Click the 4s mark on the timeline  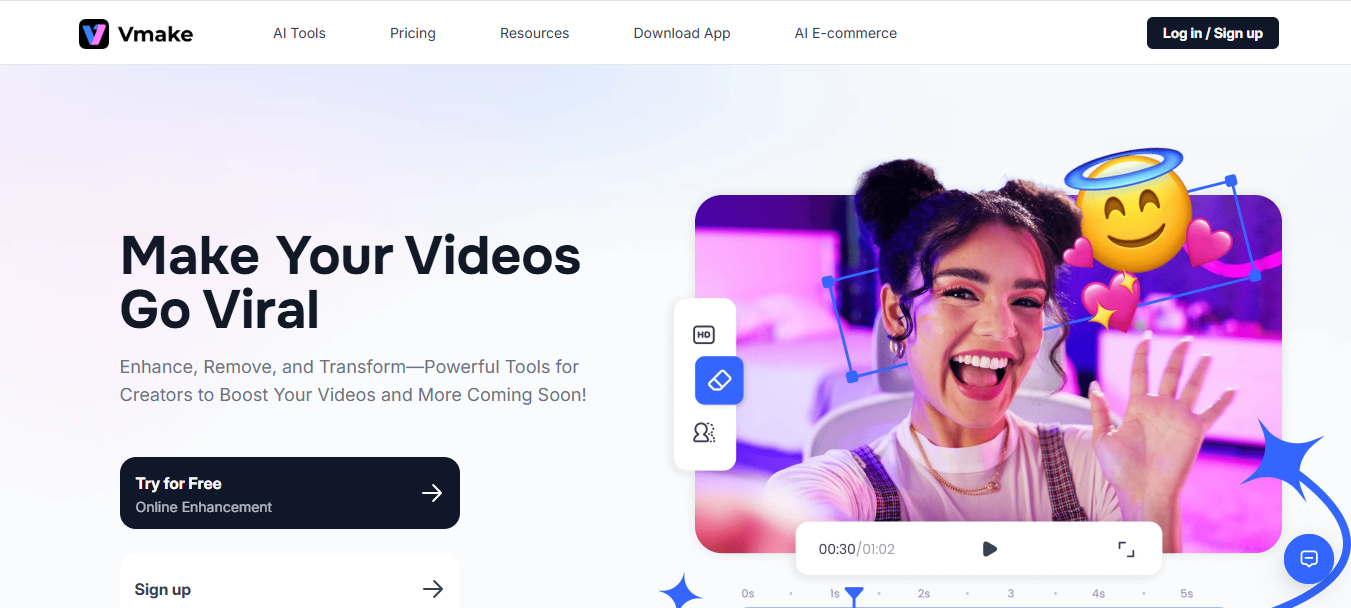1098,594
